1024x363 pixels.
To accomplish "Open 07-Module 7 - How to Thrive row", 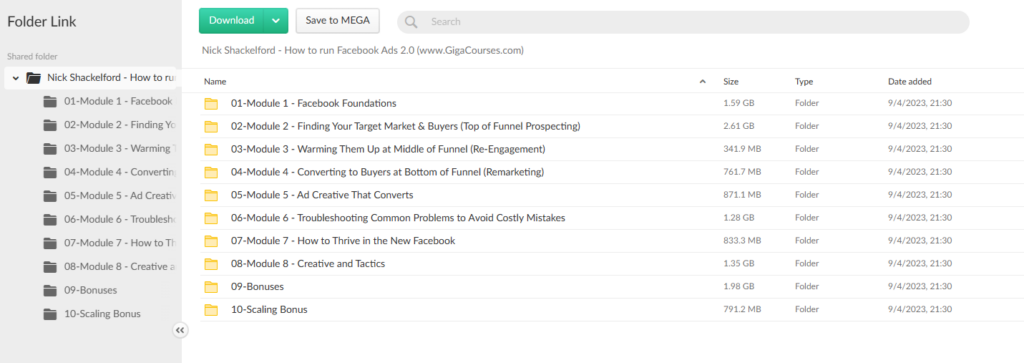I will point(612,241).
